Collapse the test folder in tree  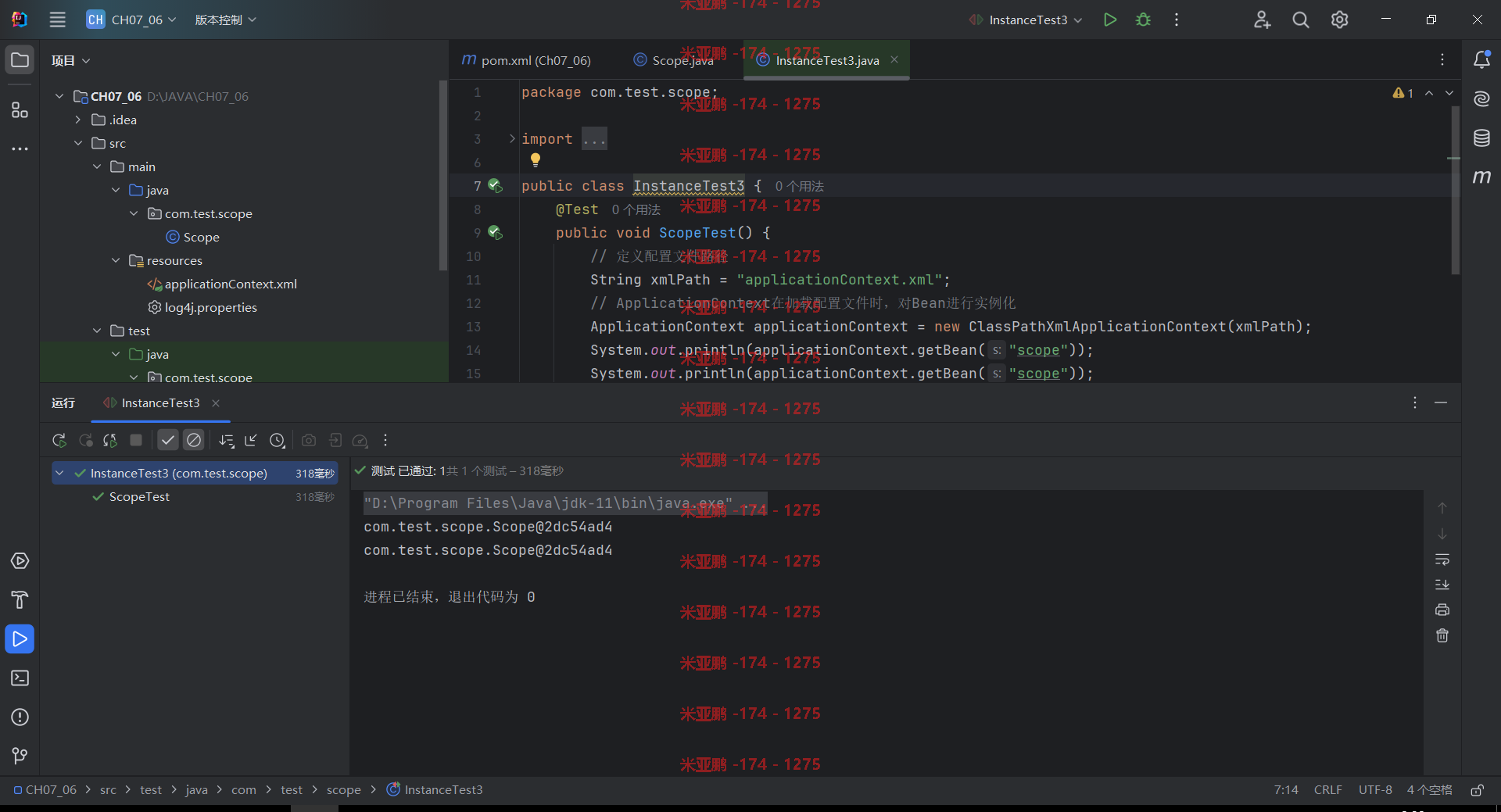tap(97, 331)
